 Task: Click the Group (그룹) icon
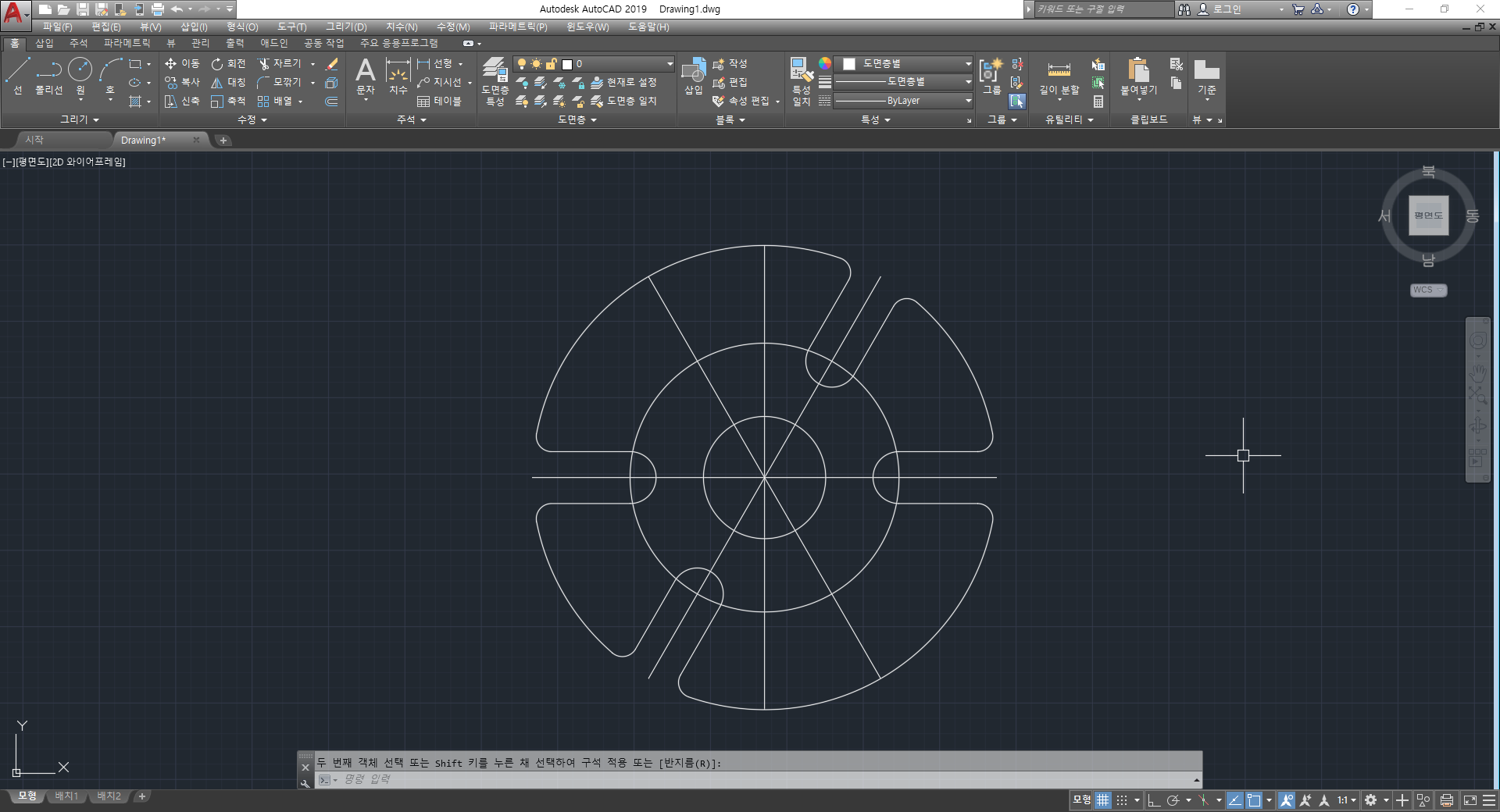tap(991, 77)
